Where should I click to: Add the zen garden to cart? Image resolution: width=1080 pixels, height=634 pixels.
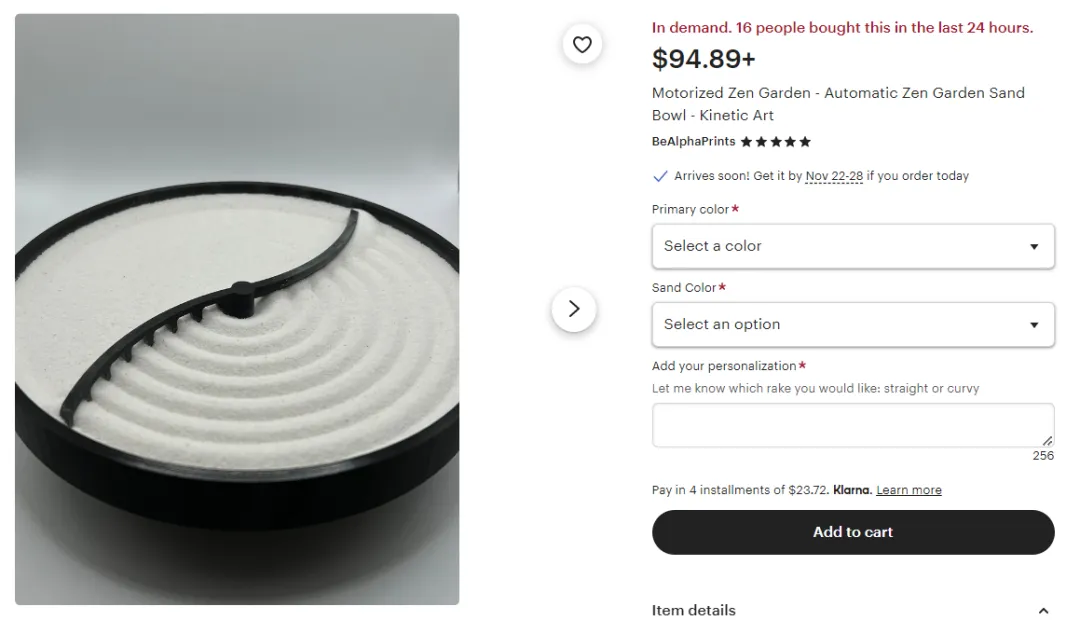[x=853, y=532]
